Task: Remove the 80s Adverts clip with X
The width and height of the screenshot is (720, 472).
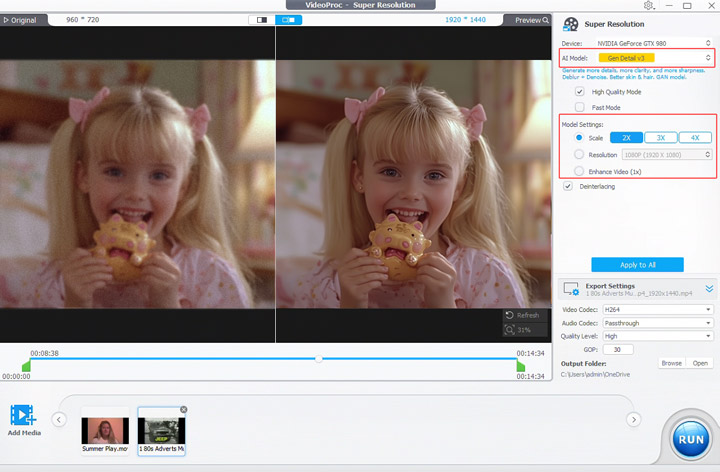Action: (x=183, y=409)
